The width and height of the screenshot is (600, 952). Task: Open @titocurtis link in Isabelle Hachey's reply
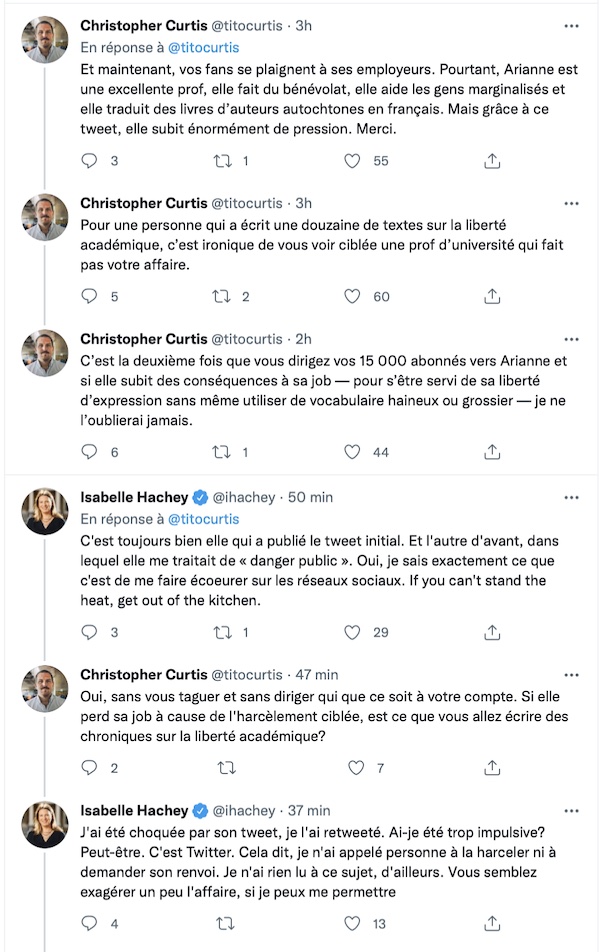point(203,519)
